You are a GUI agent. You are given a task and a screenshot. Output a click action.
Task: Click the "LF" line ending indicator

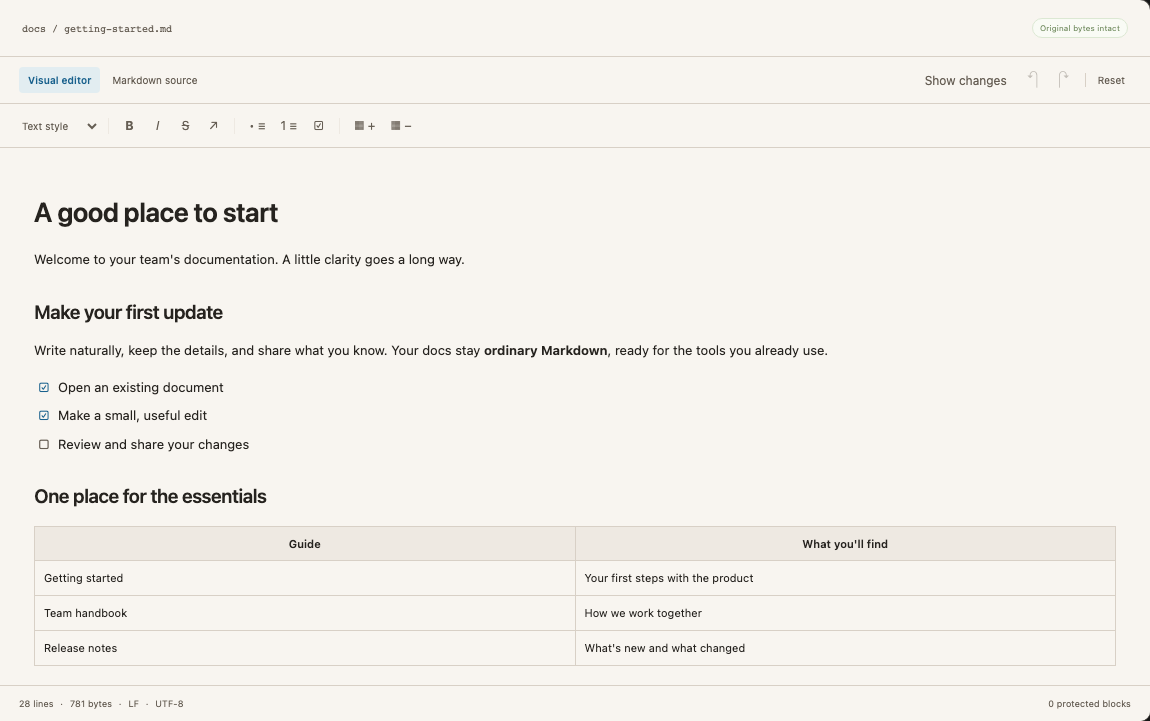[x=133, y=704]
